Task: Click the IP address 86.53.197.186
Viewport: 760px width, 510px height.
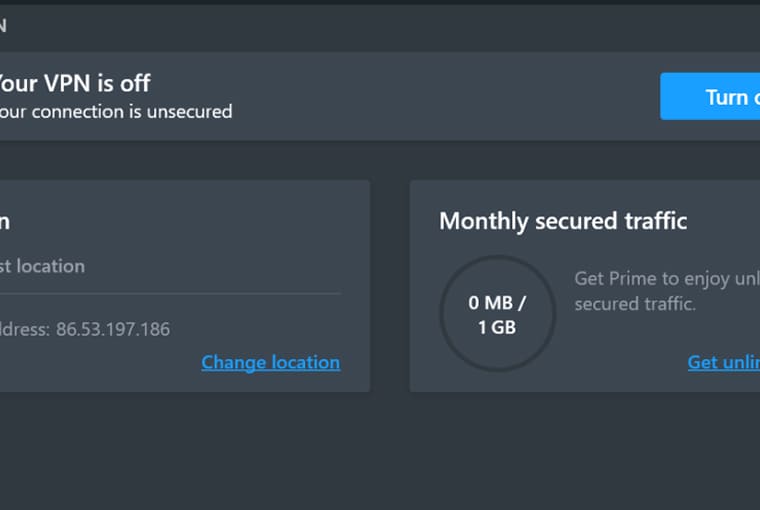Action: coord(113,329)
